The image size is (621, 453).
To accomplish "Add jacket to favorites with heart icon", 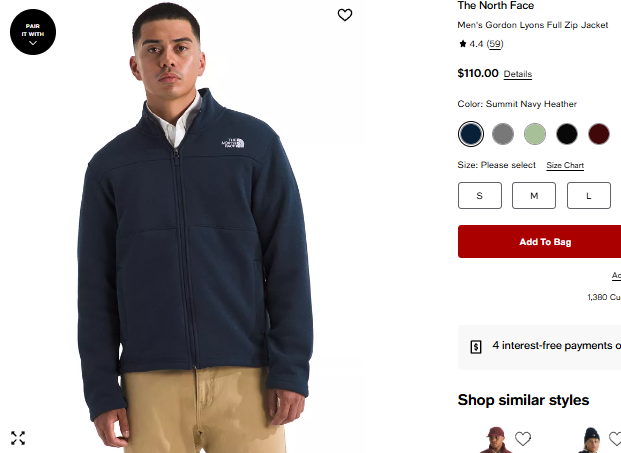I will coord(345,15).
